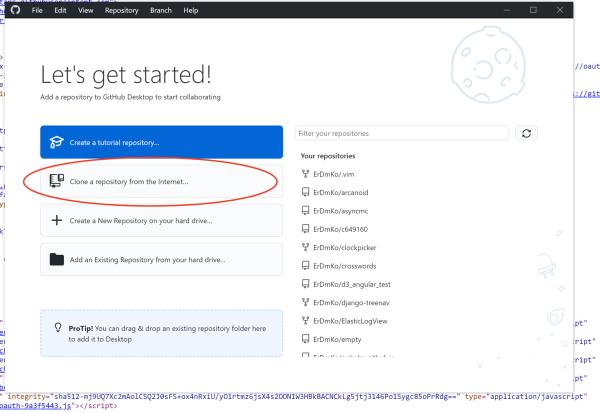The width and height of the screenshot is (600, 412).
Task: Click the fork icon beside ErDmKo/.vim
Action: [305, 174]
